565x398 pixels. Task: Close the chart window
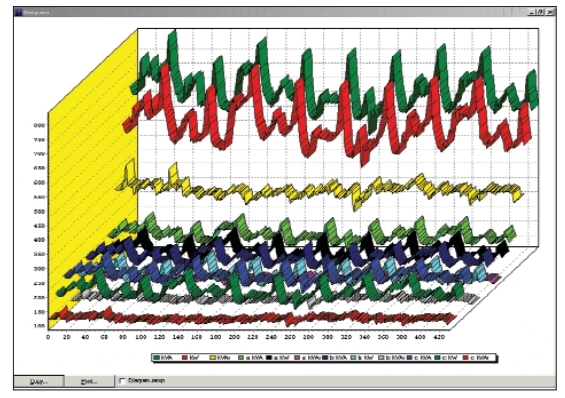pyautogui.click(x=550, y=12)
